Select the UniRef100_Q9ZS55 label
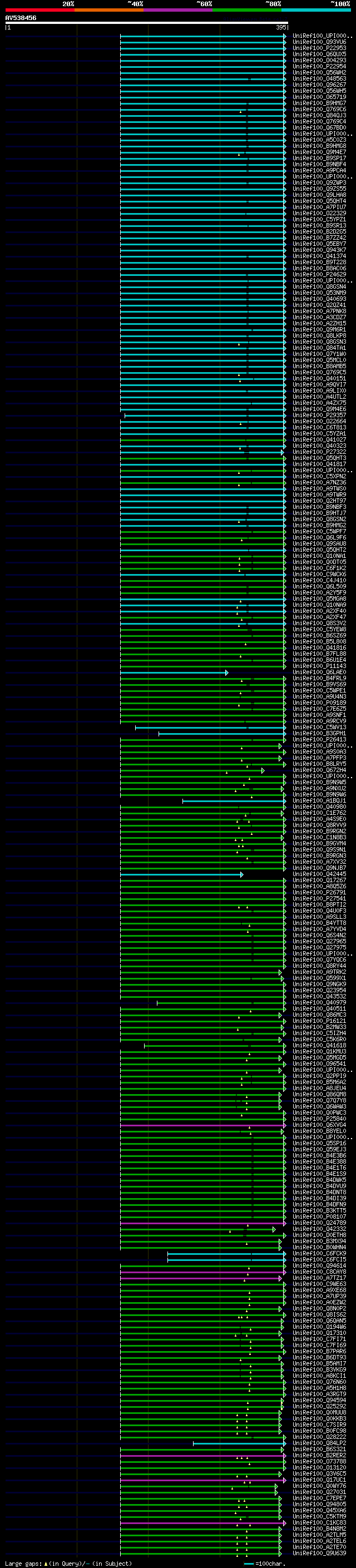 pyautogui.click(x=319, y=189)
